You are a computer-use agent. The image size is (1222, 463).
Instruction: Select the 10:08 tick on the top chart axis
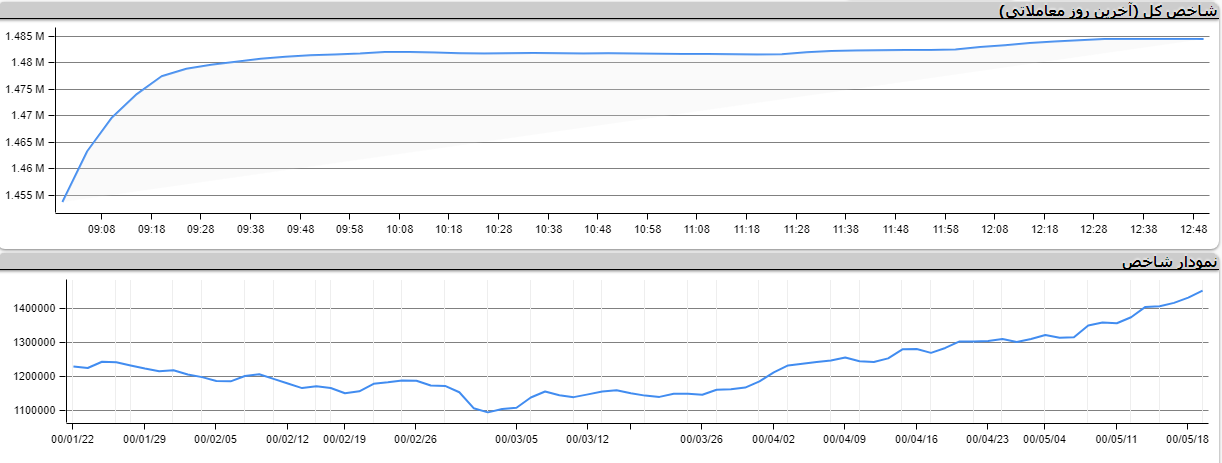(399, 229)
